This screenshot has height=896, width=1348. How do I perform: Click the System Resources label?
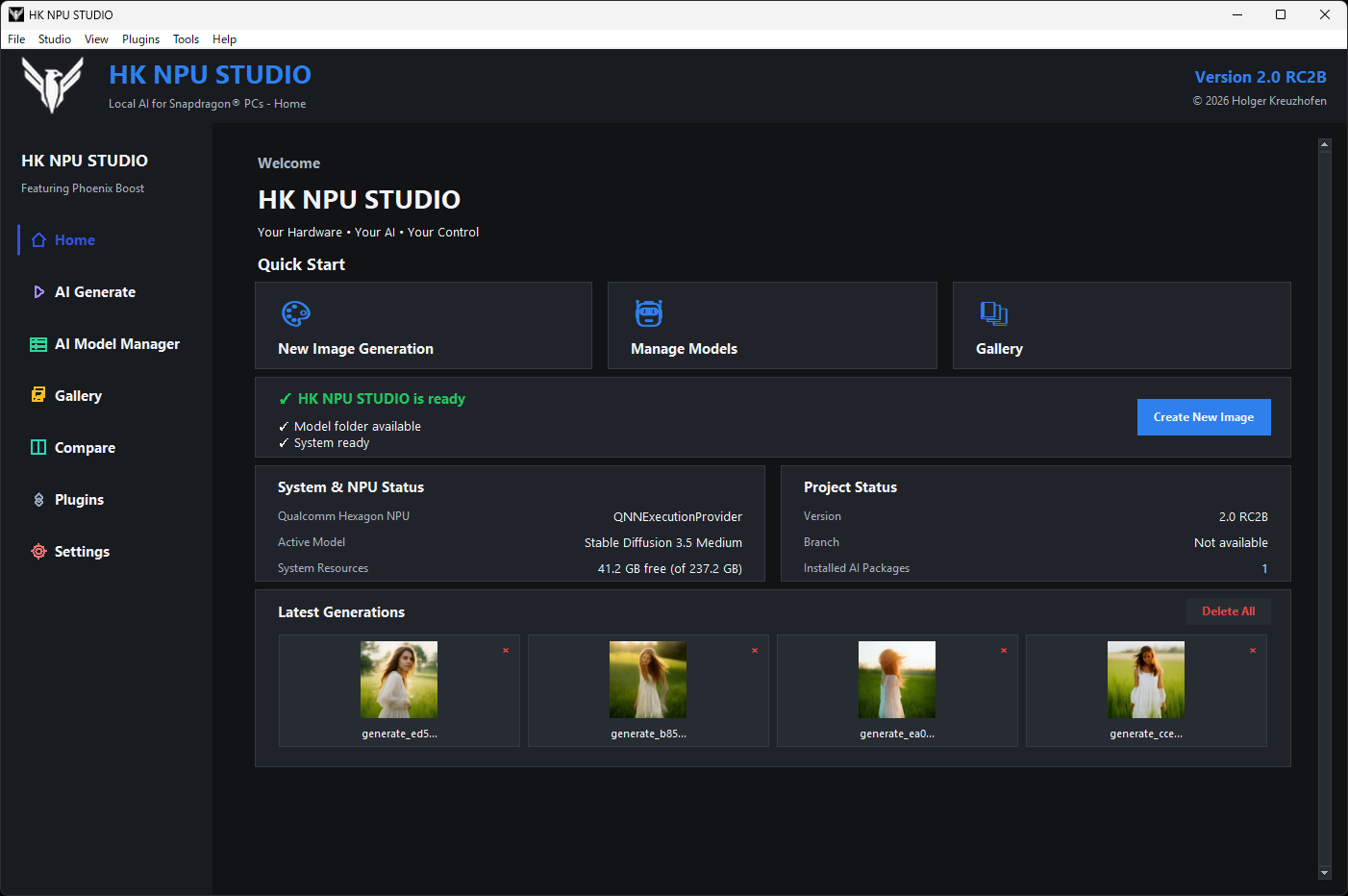[x=323, y=569]
